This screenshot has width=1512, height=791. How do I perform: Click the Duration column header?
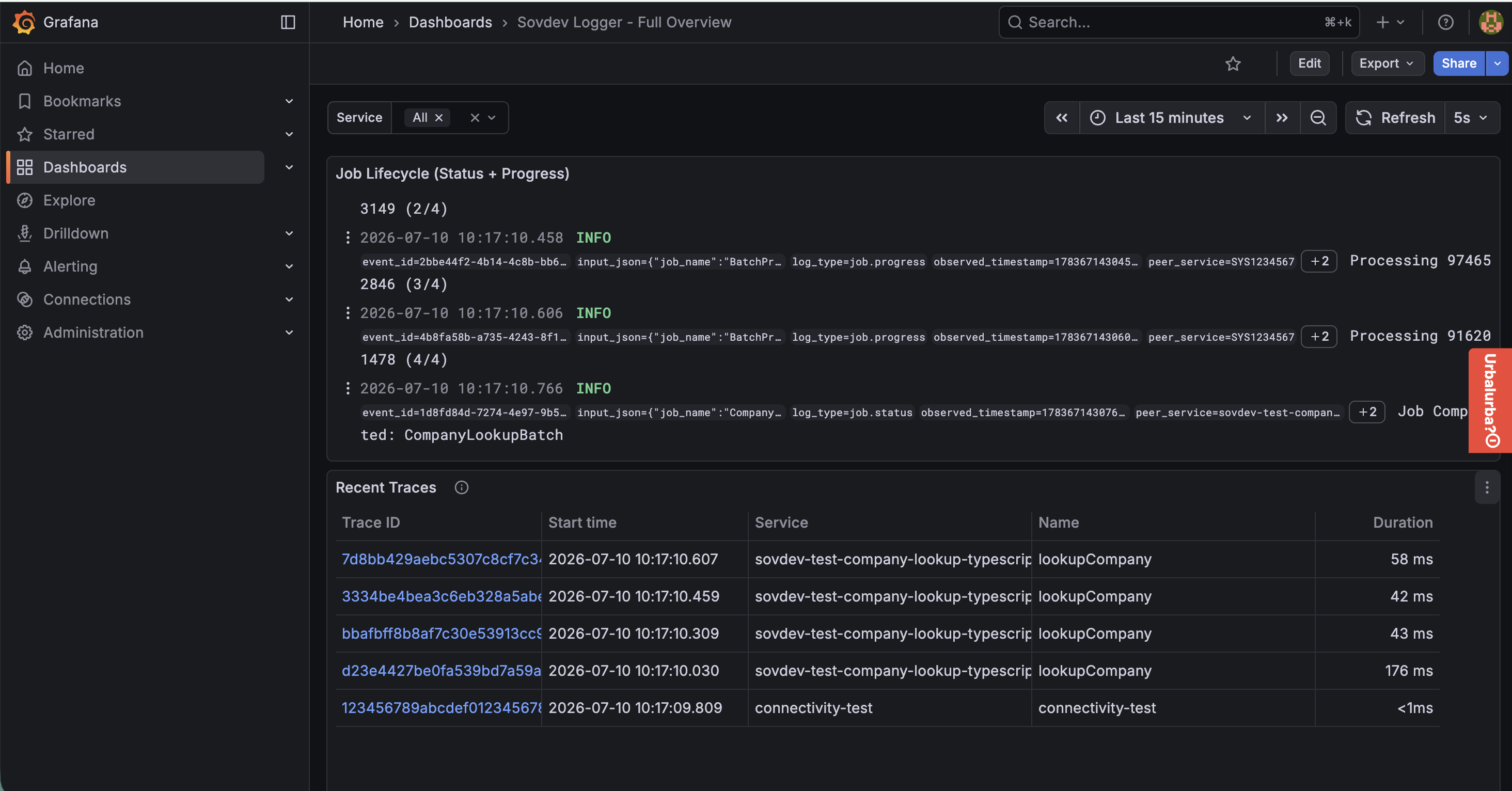pyautogui.click(x=1403, y=523)
